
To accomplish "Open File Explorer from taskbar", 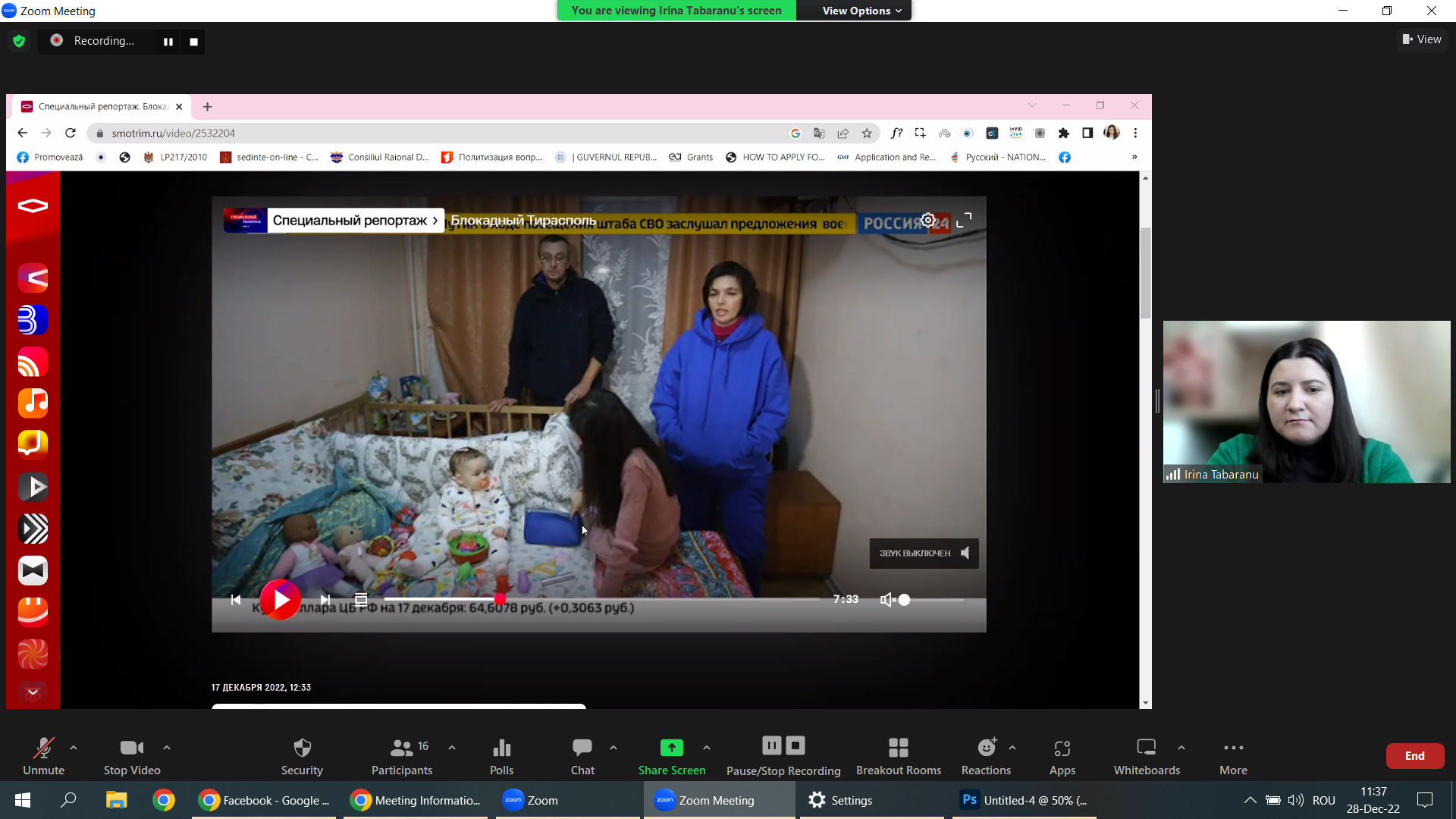I will tap(116, 800).
